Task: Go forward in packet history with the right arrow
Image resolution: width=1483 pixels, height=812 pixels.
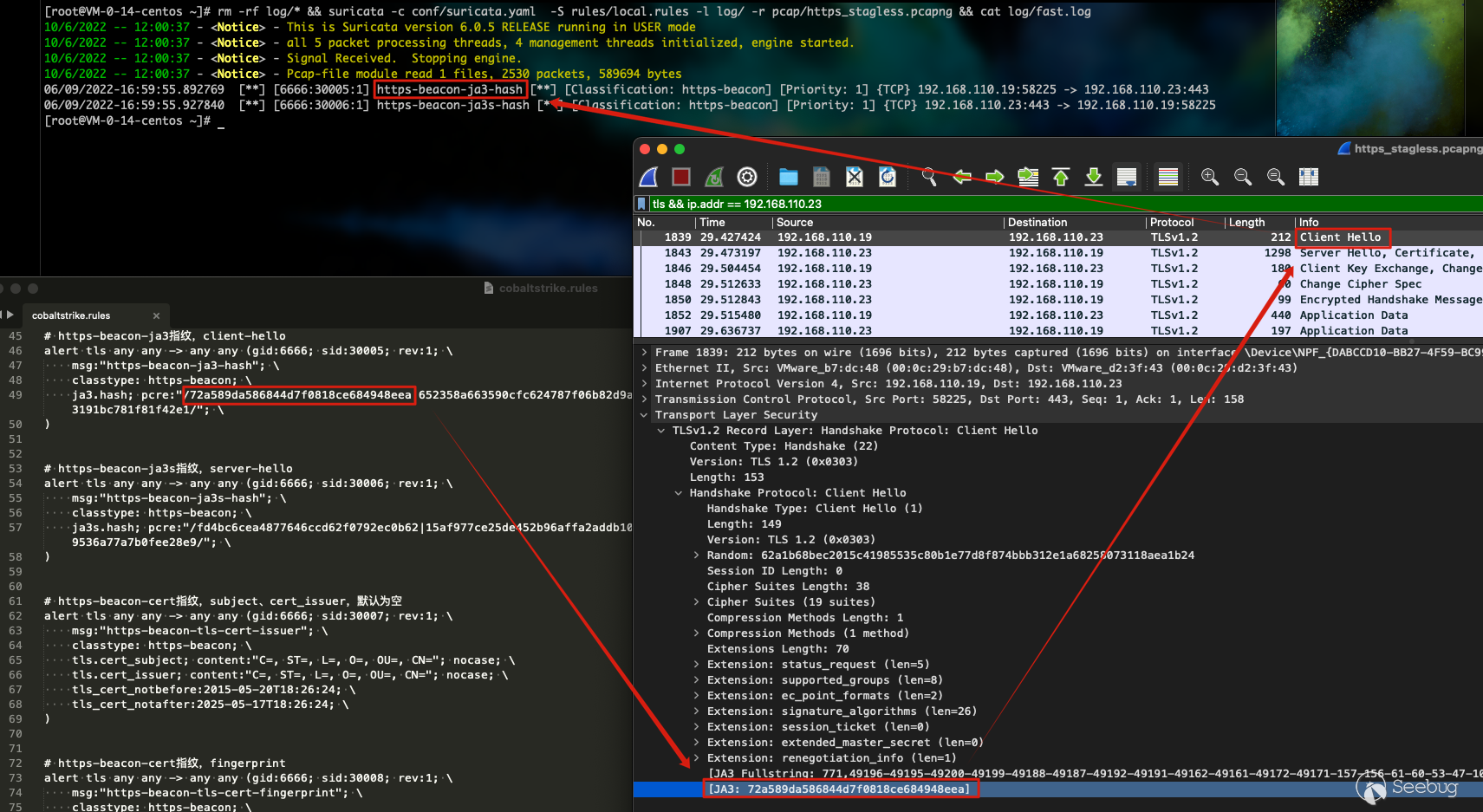Action: point(995,178)
